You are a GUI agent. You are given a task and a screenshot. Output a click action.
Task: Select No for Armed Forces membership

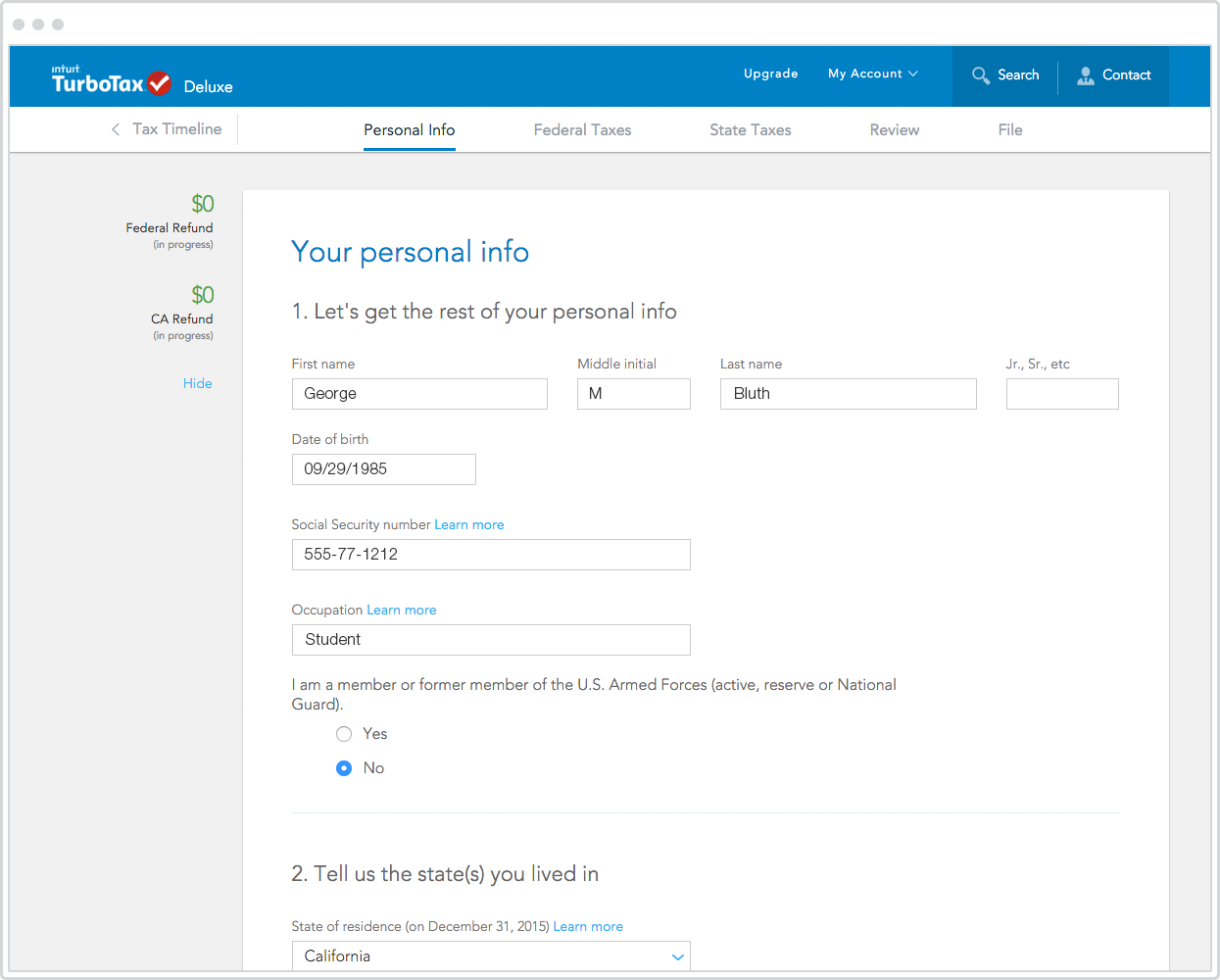(x=344, y=768)
